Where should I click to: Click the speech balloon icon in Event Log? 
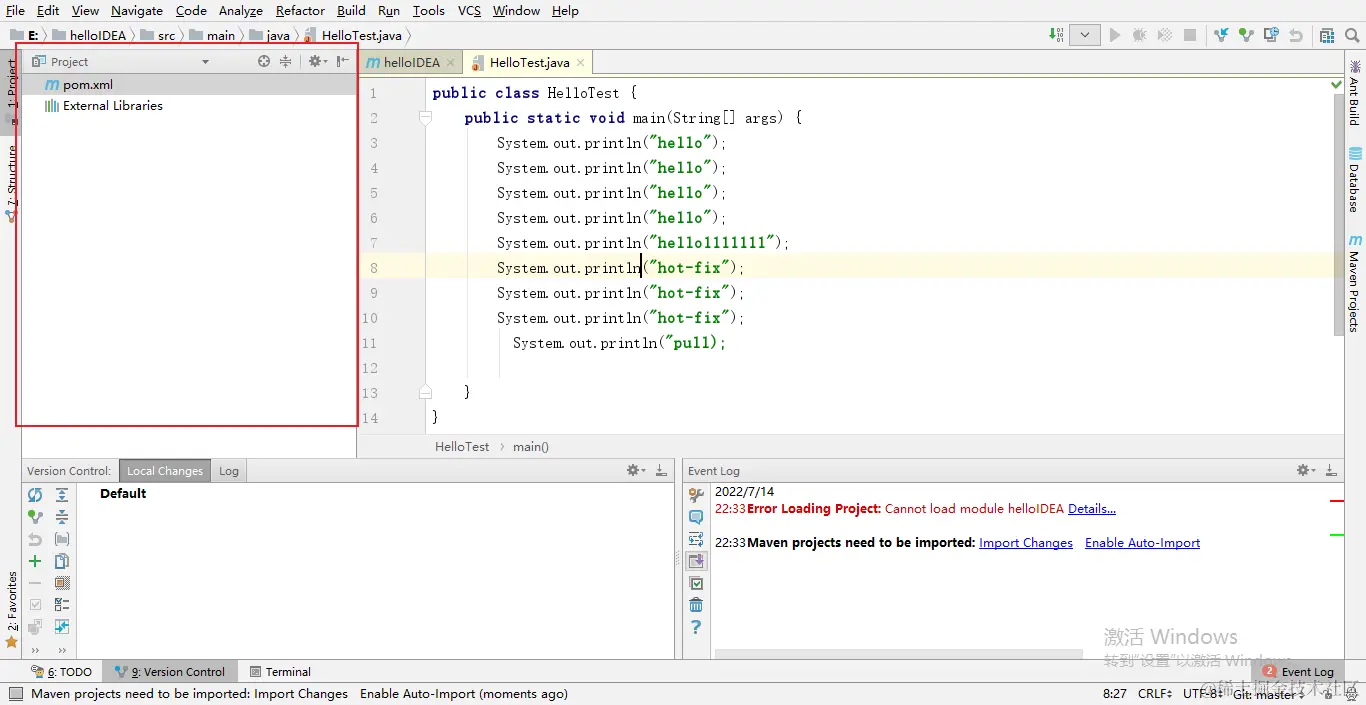click(x=696, y=517)
